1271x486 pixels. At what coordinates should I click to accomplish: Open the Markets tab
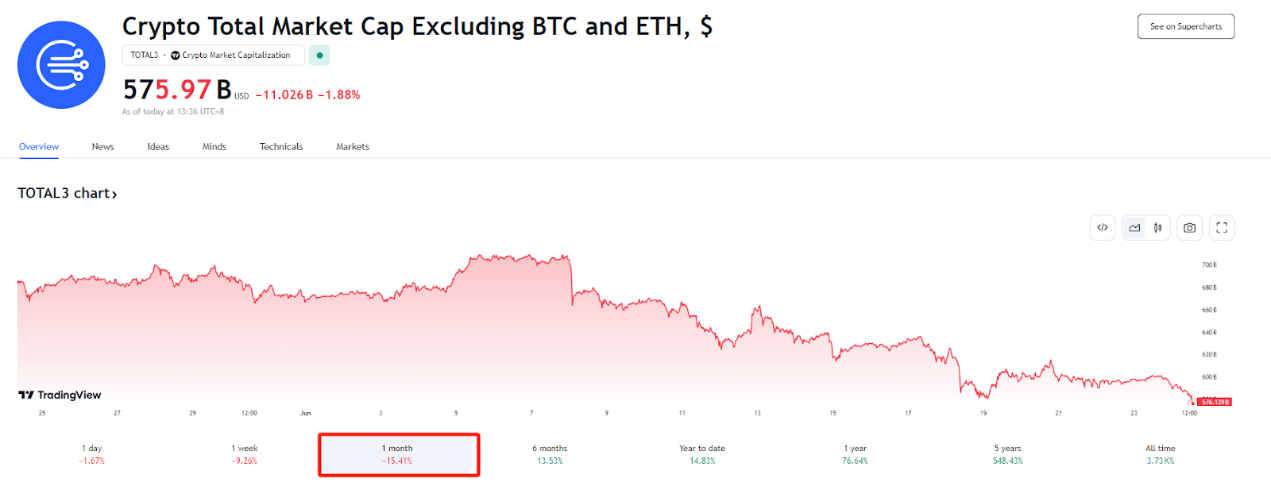pos(353,147)
